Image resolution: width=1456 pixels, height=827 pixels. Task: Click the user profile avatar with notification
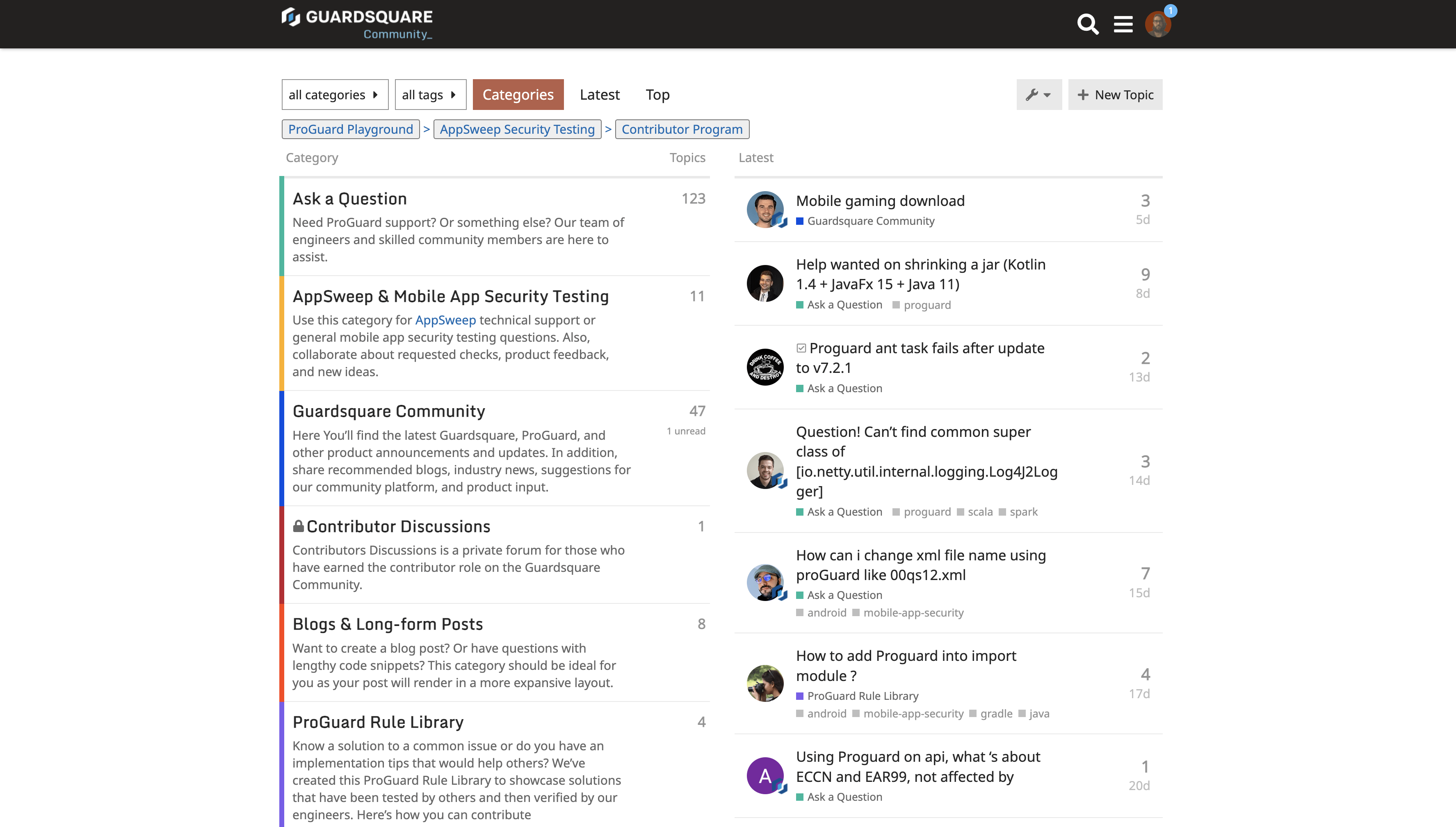1157,25
